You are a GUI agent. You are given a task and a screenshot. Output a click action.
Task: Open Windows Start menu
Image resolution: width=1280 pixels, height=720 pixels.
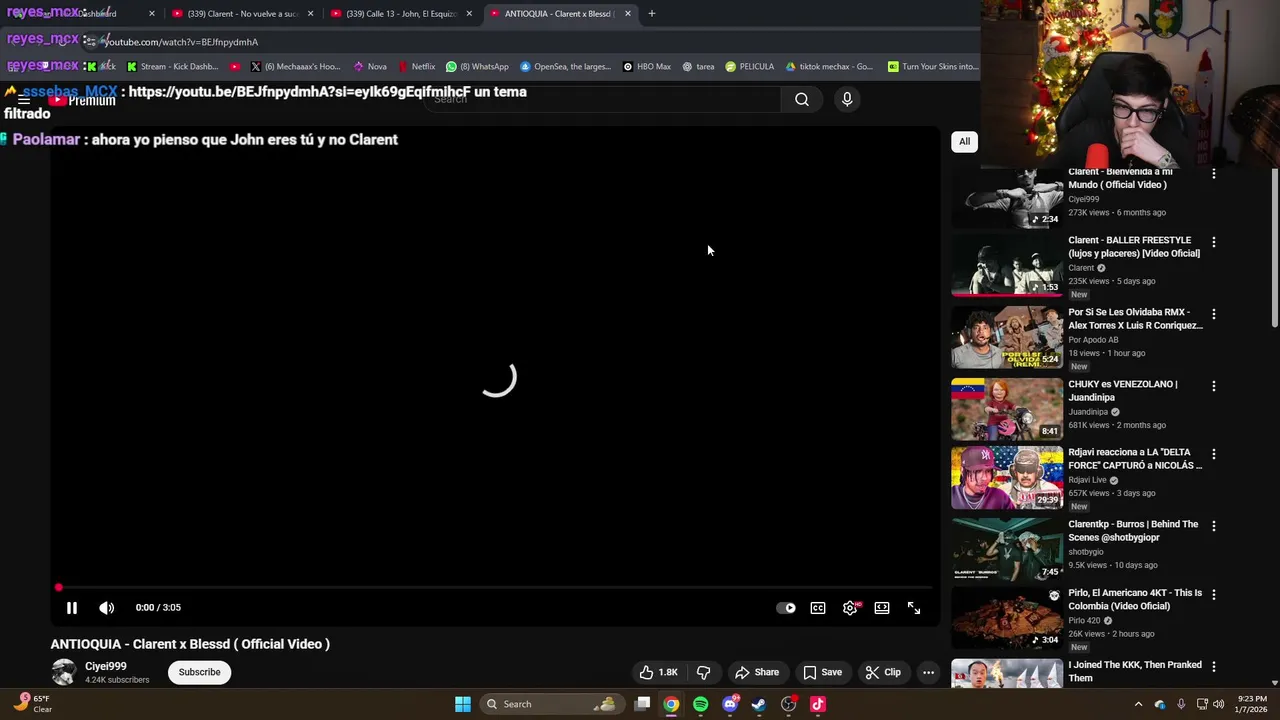point(463,704)
